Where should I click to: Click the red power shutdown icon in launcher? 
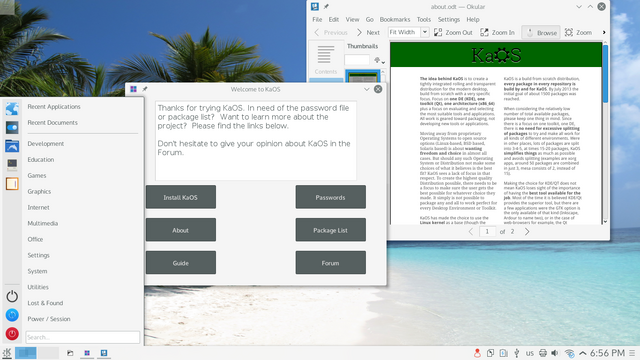pyautogui.click(x=12, y=334)
